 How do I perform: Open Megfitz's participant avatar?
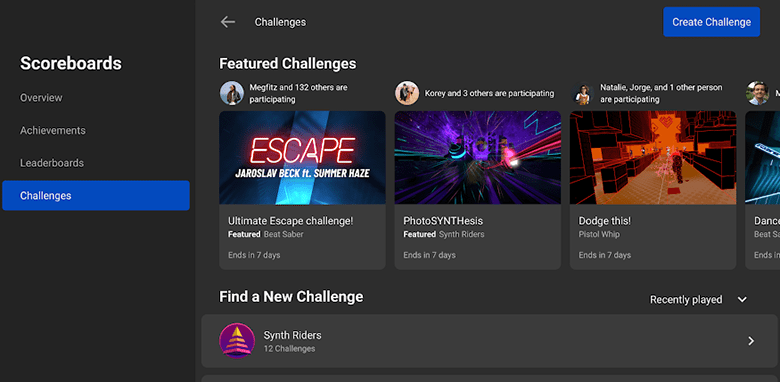coord(232,93)
